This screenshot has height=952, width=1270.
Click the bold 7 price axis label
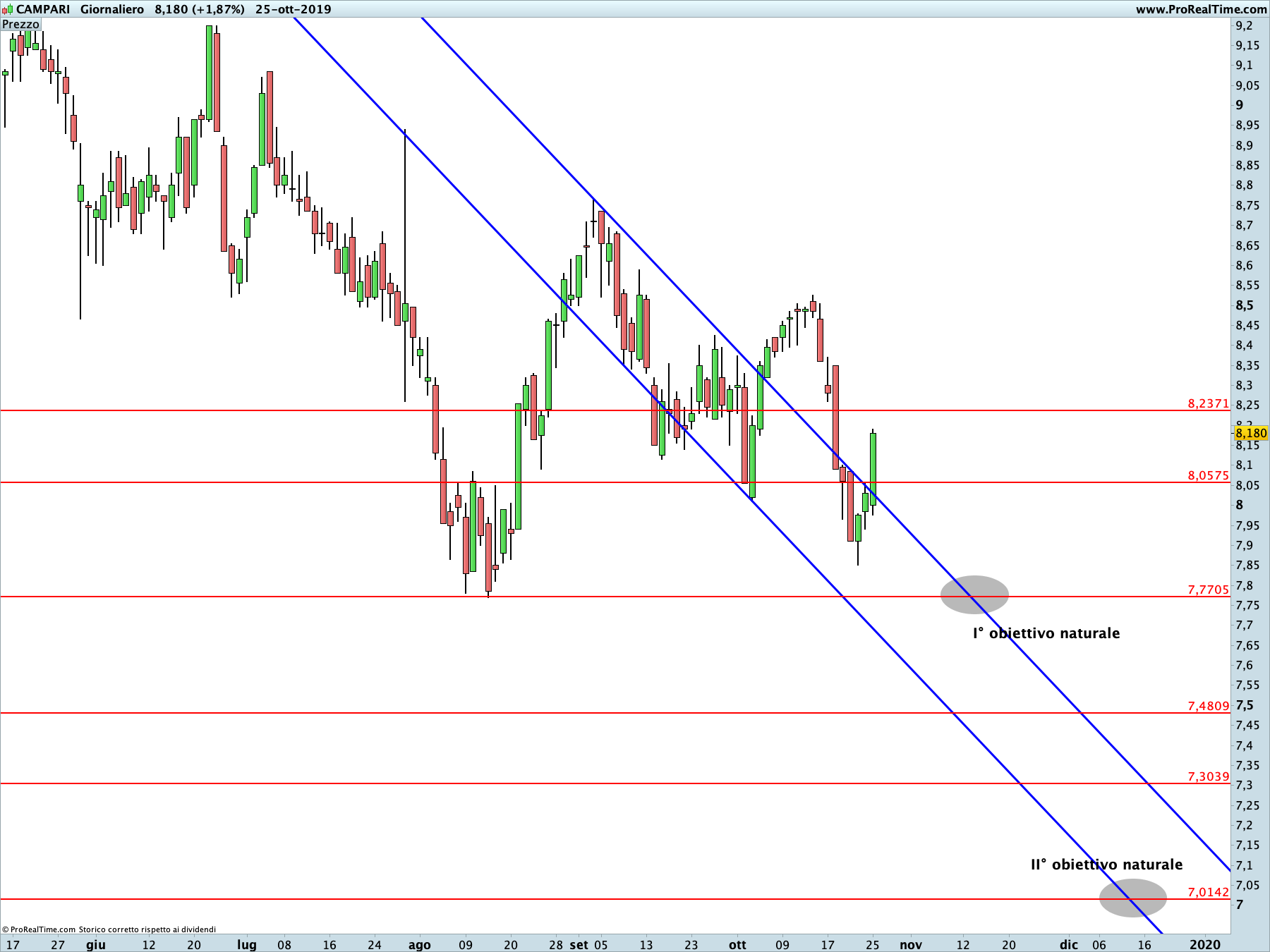pos(1240,905)
